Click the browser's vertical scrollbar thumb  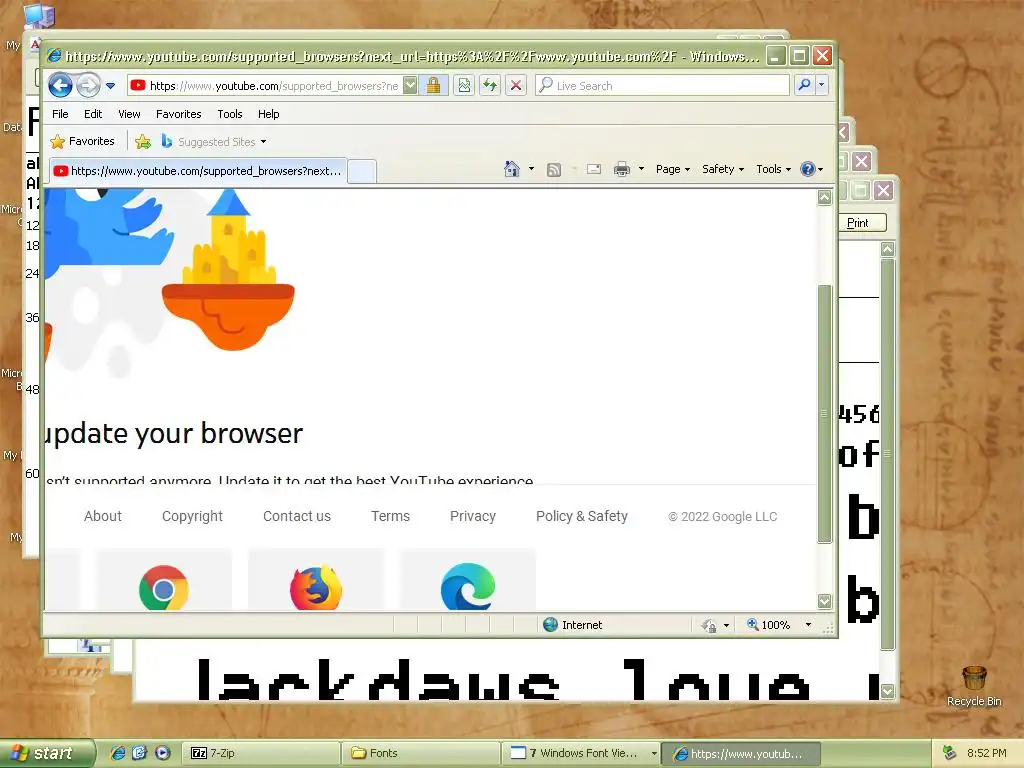[824, 414]
